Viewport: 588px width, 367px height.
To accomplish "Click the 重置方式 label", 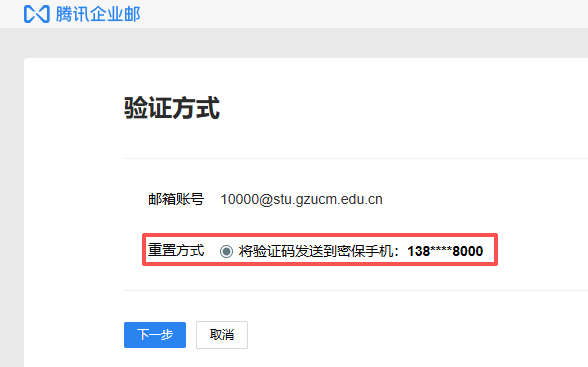I will [x=176, y=250].
